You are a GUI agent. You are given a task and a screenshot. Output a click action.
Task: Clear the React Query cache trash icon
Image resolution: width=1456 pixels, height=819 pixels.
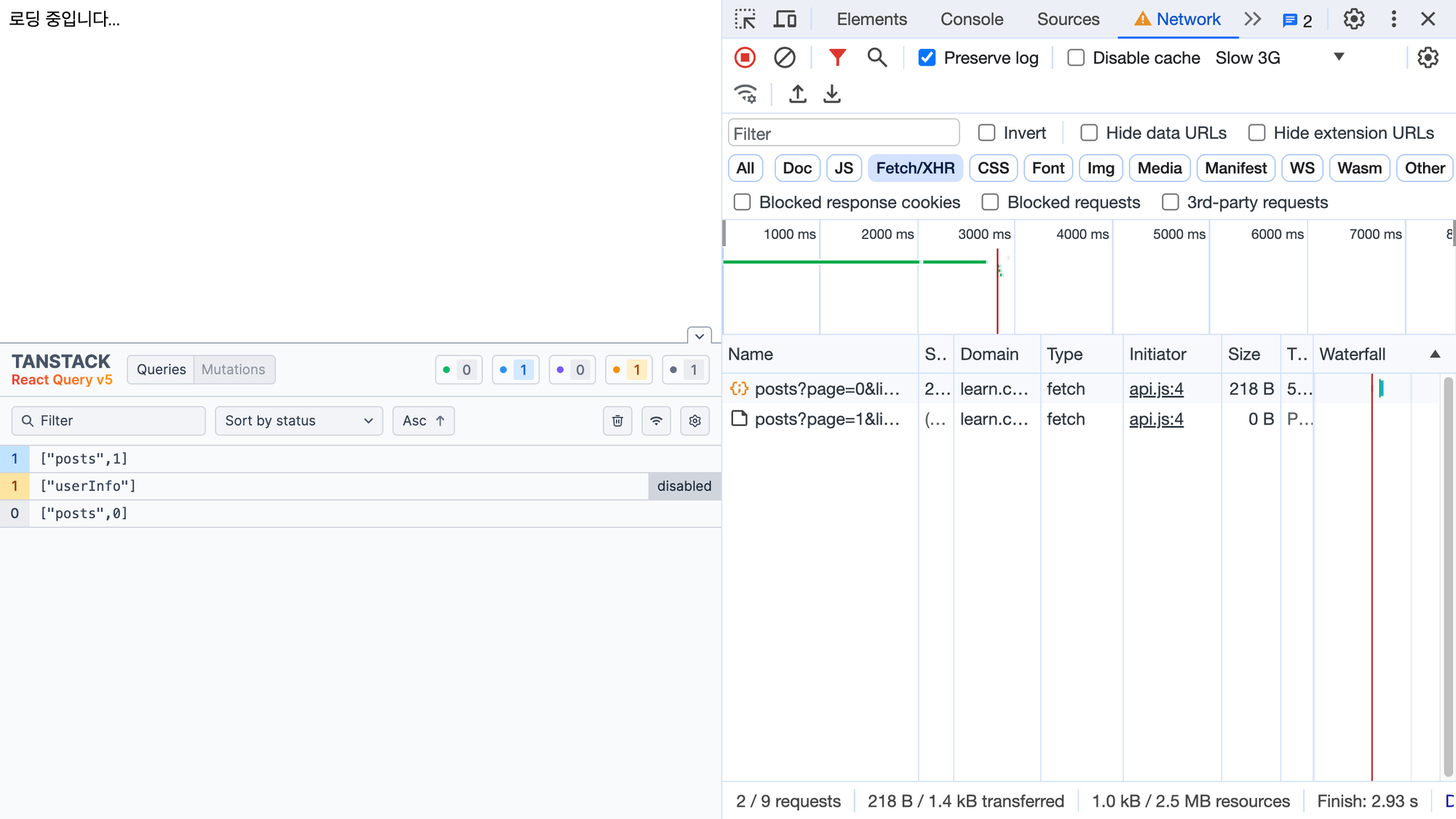[617, 421]
